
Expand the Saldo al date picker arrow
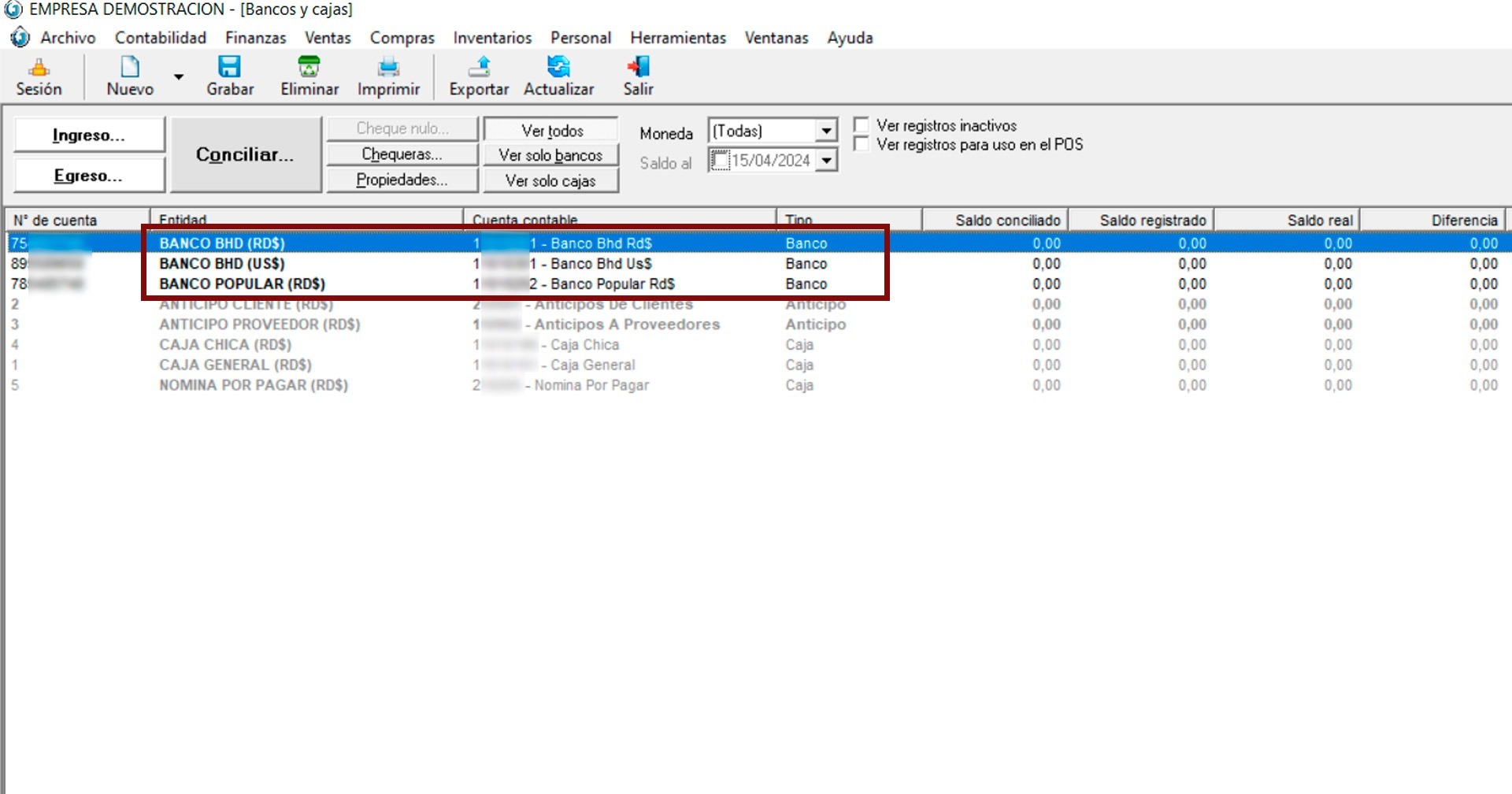tap(825, 161)
